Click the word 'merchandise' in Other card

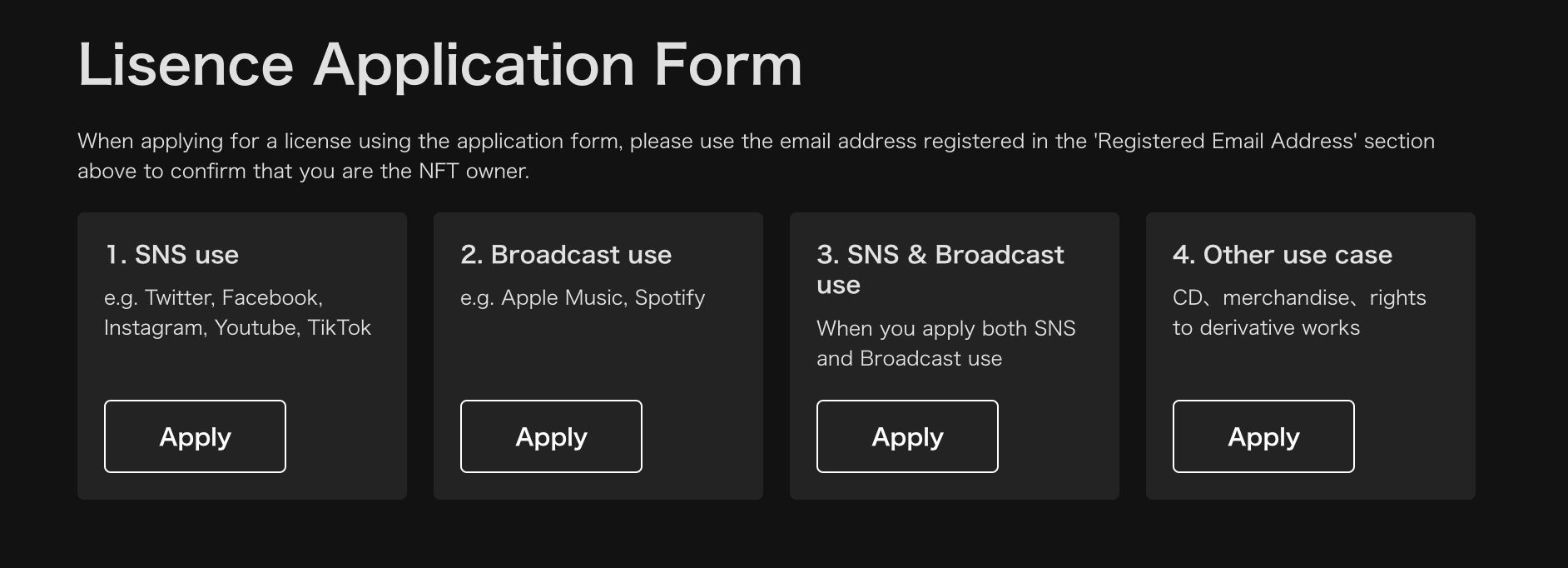1286,298
